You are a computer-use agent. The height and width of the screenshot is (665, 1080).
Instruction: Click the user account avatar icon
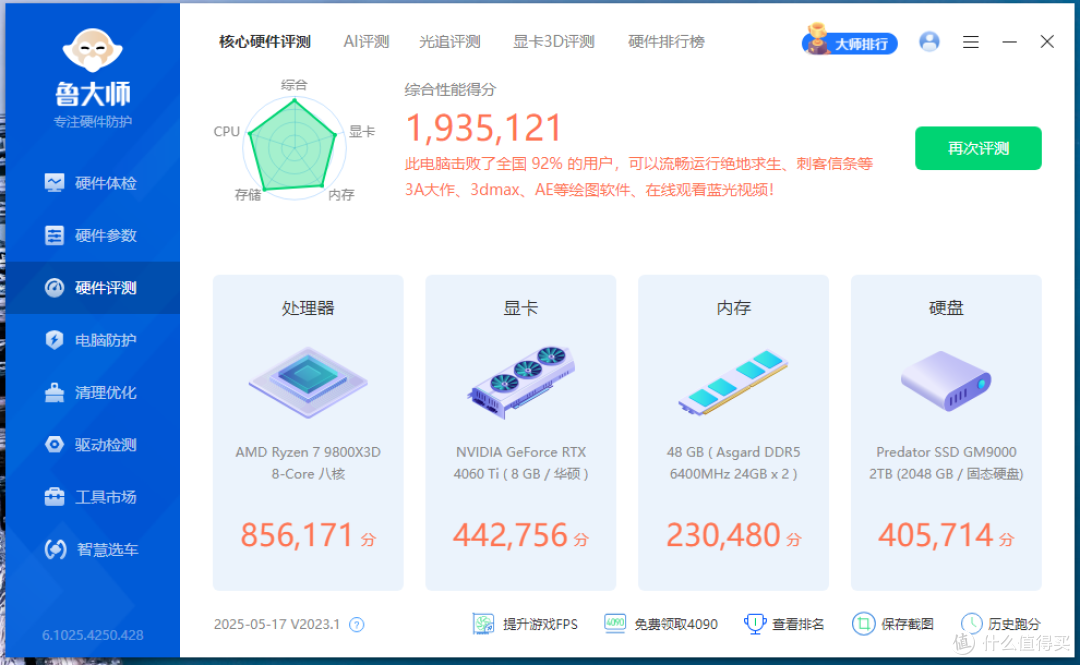[929, 42]
